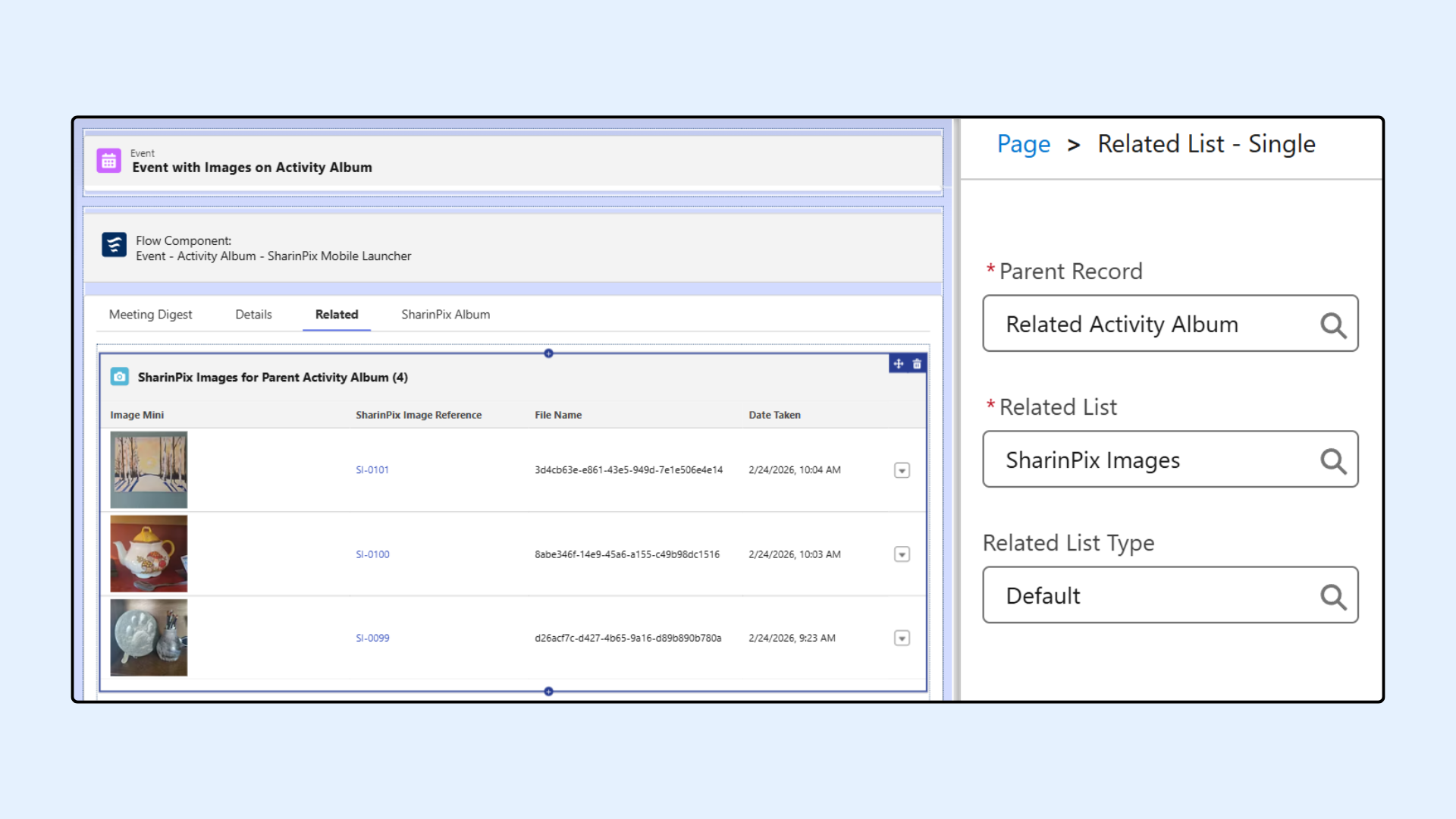Click the Page breadcrumb link
This screenshot has height=819, width=1456.
(x=1023, y=144)
